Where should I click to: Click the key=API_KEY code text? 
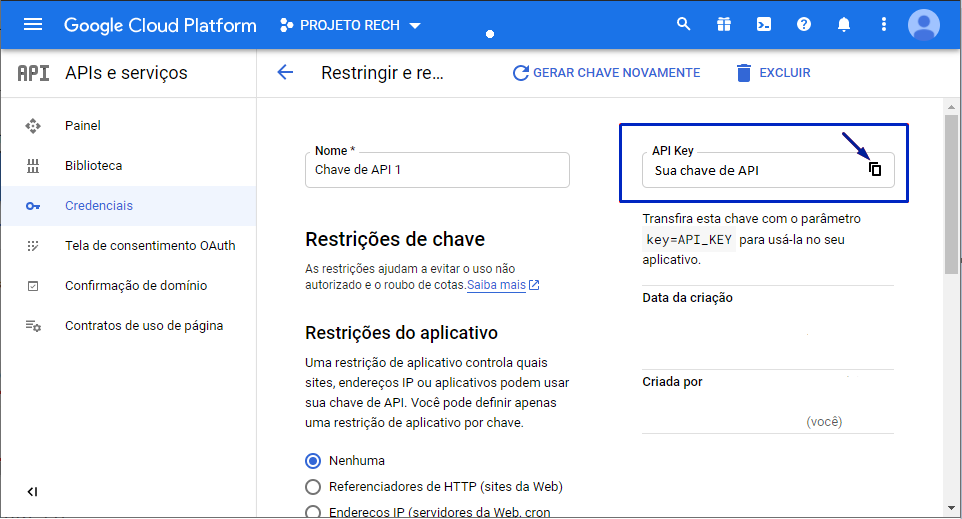(689, 240)
